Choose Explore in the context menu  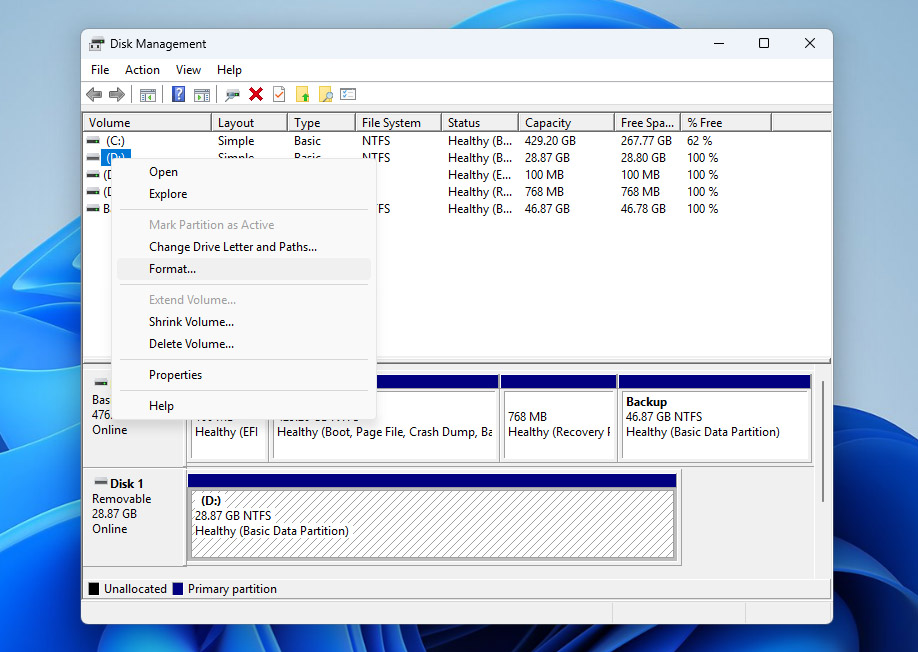click(x=244, y=194)
